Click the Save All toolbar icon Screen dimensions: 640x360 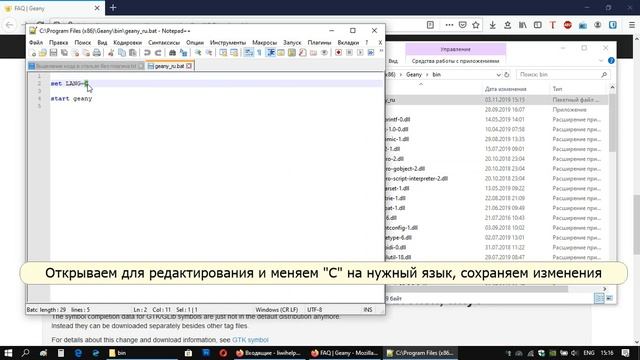pos(64,53)
